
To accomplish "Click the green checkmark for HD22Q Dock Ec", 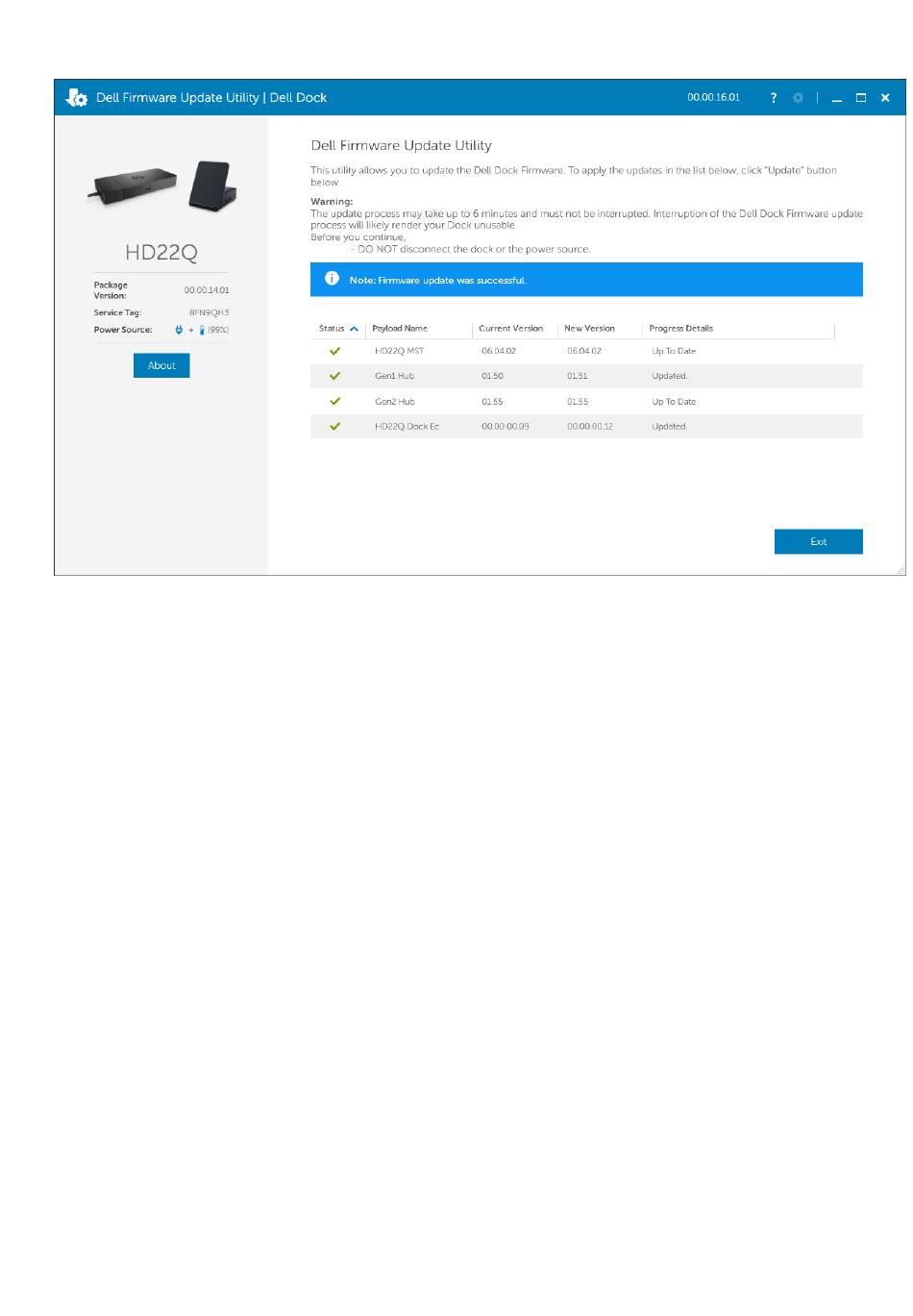I will [335, 426].
